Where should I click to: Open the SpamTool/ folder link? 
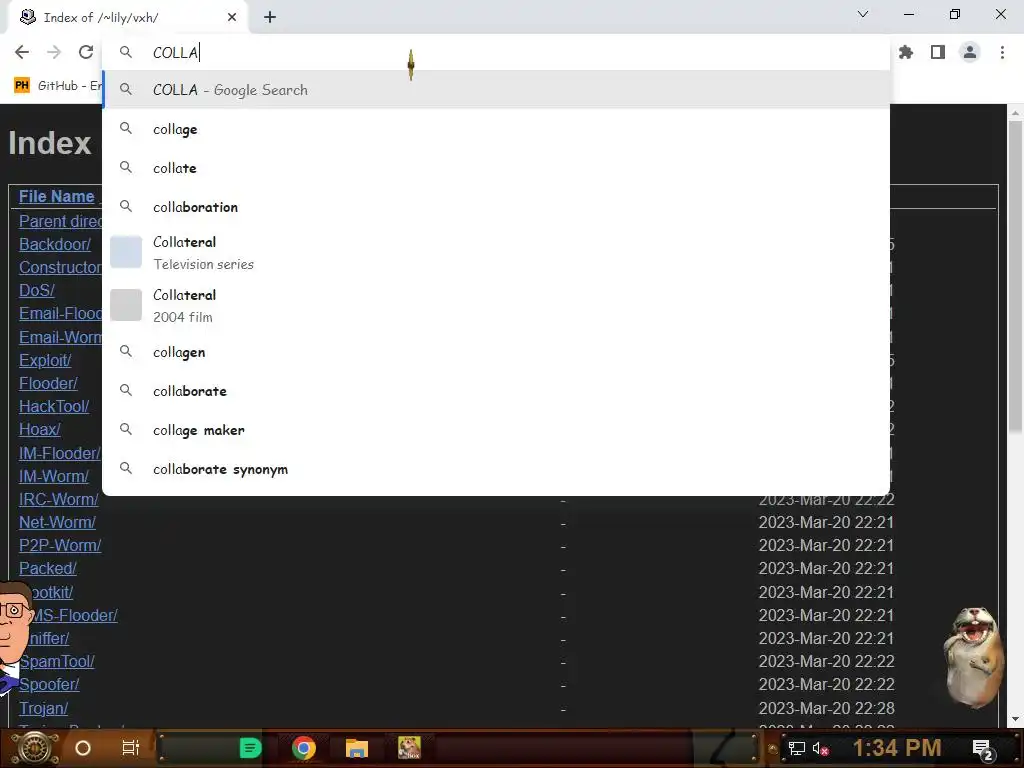(x=57, y=662)
